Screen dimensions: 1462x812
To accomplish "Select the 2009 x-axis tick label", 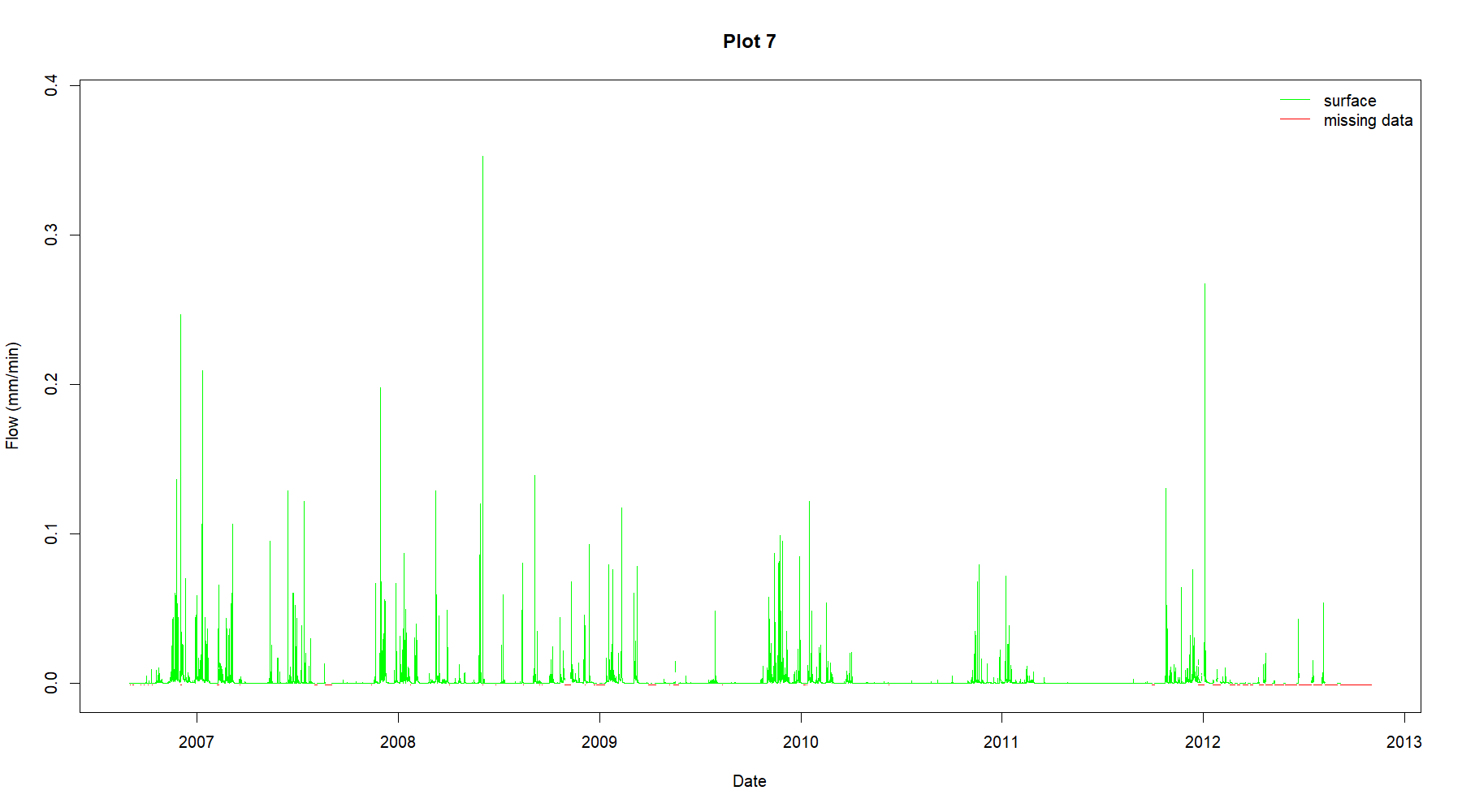I will point(599,741).
